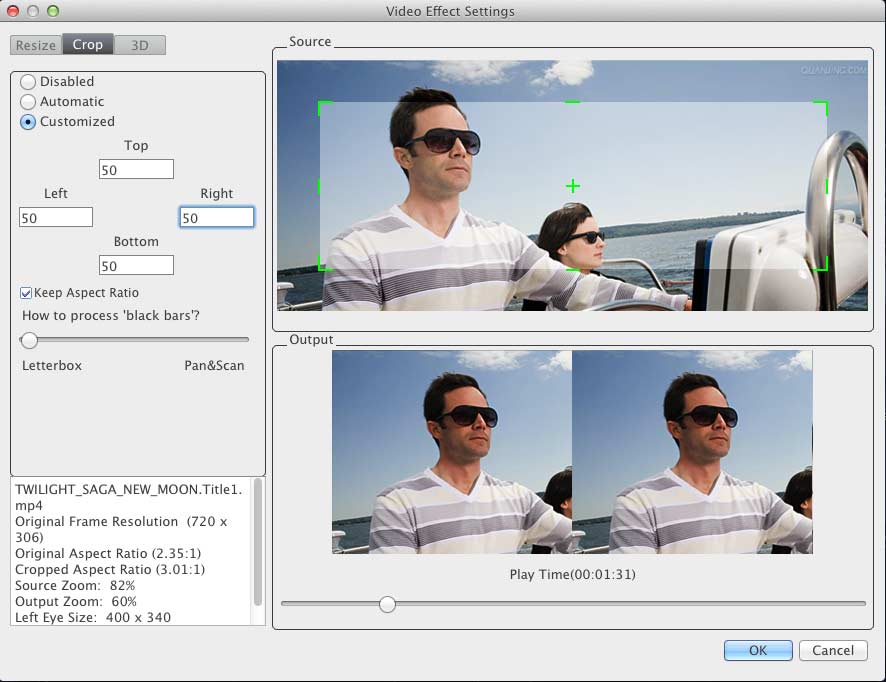This screenshot has width=886, height=682.
Task: Click the left eye output preview image
Action: pyautogui.click(x=452, y=452)
